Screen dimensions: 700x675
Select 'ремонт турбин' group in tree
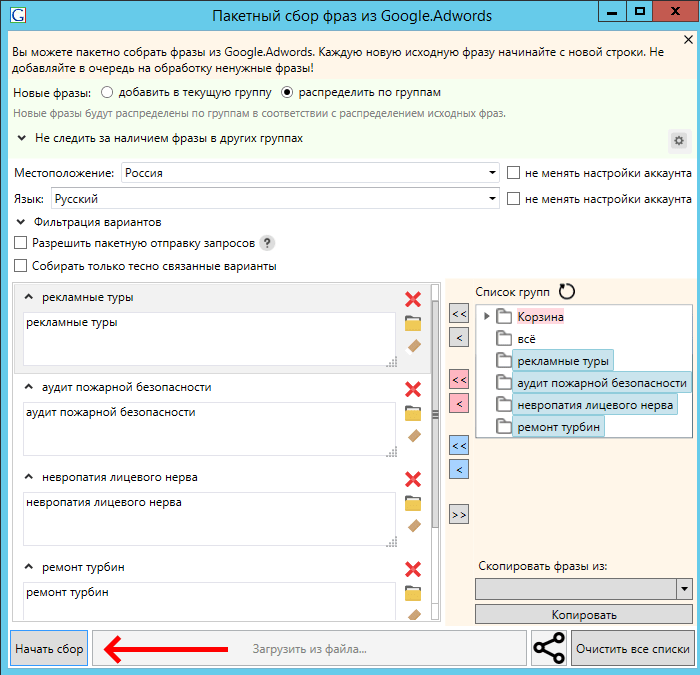click(558, 427)
